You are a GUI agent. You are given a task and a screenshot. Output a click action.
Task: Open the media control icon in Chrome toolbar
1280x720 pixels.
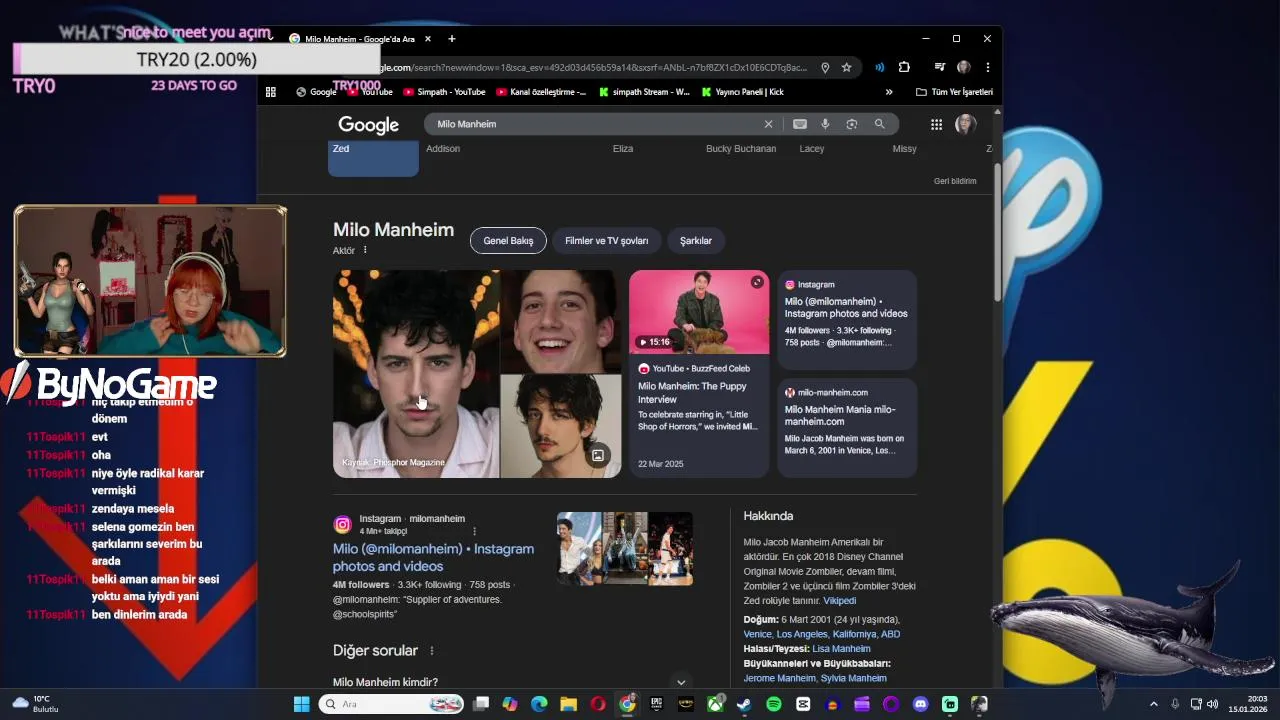(x=939, y=67)
